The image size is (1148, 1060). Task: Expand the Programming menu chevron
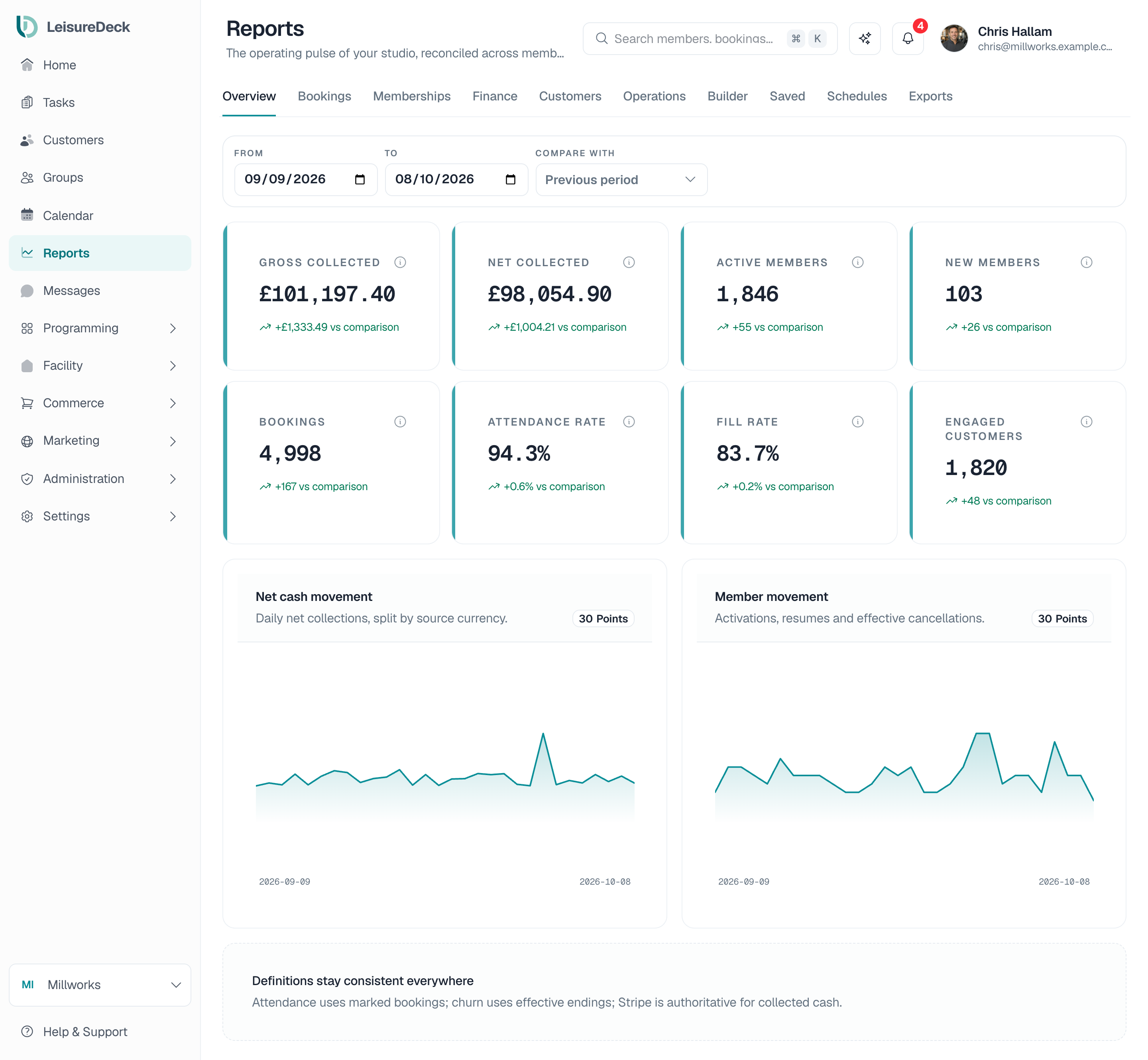pyautogui.click(x=173, y=328)
